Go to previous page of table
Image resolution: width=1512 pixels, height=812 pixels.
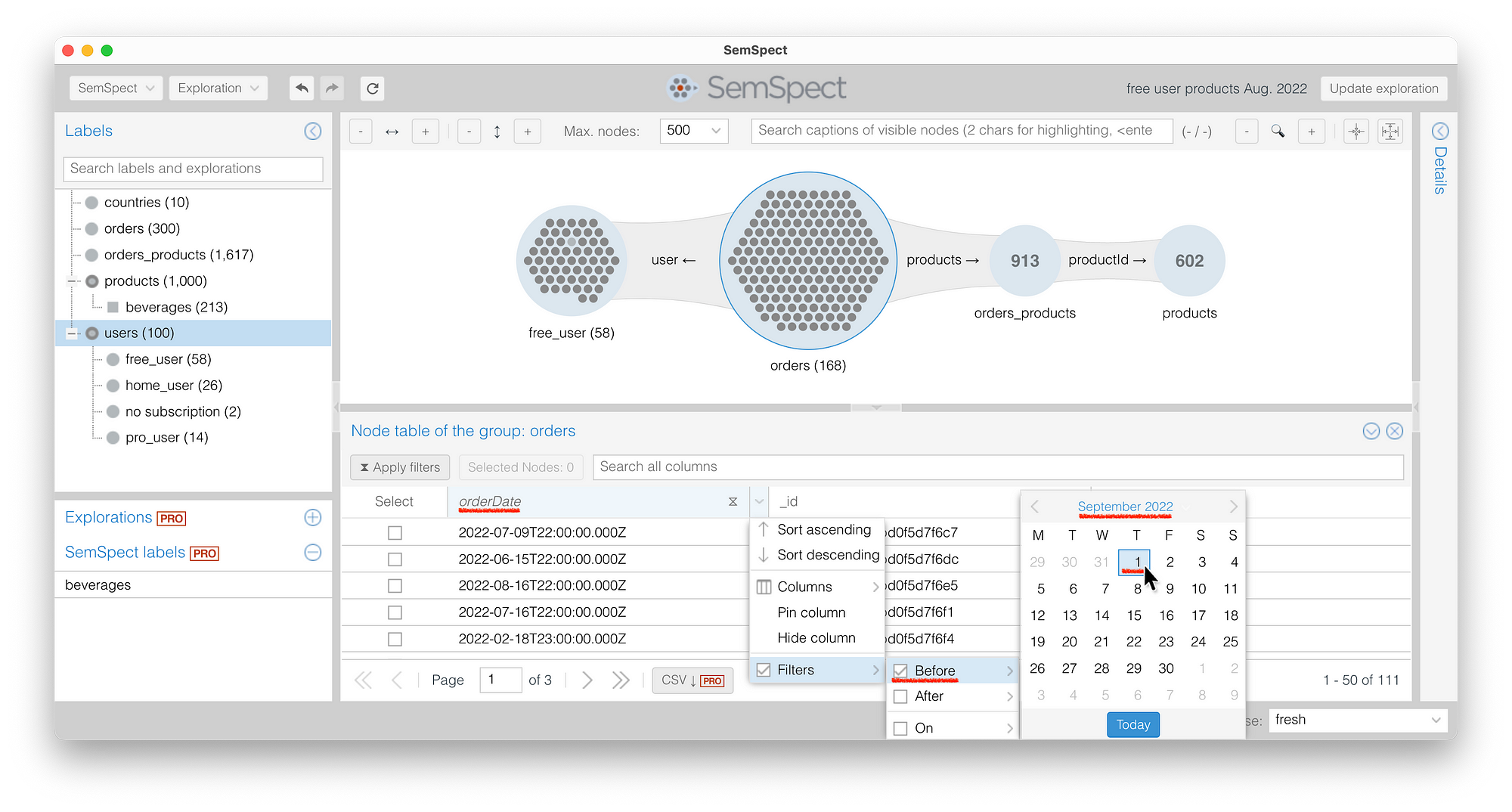pos(397,680)
